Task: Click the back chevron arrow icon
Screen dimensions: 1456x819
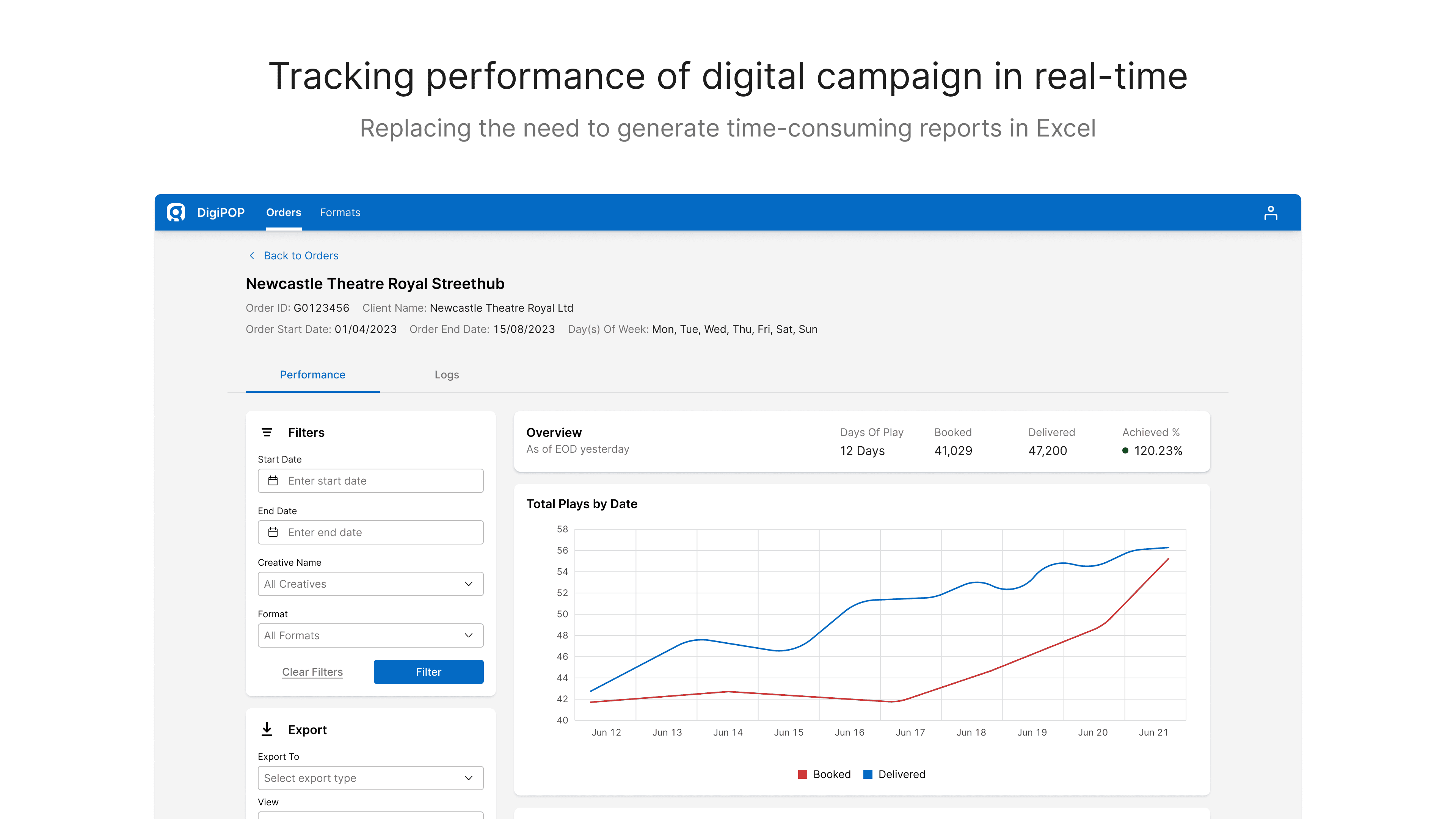Action: pos(252,256)
